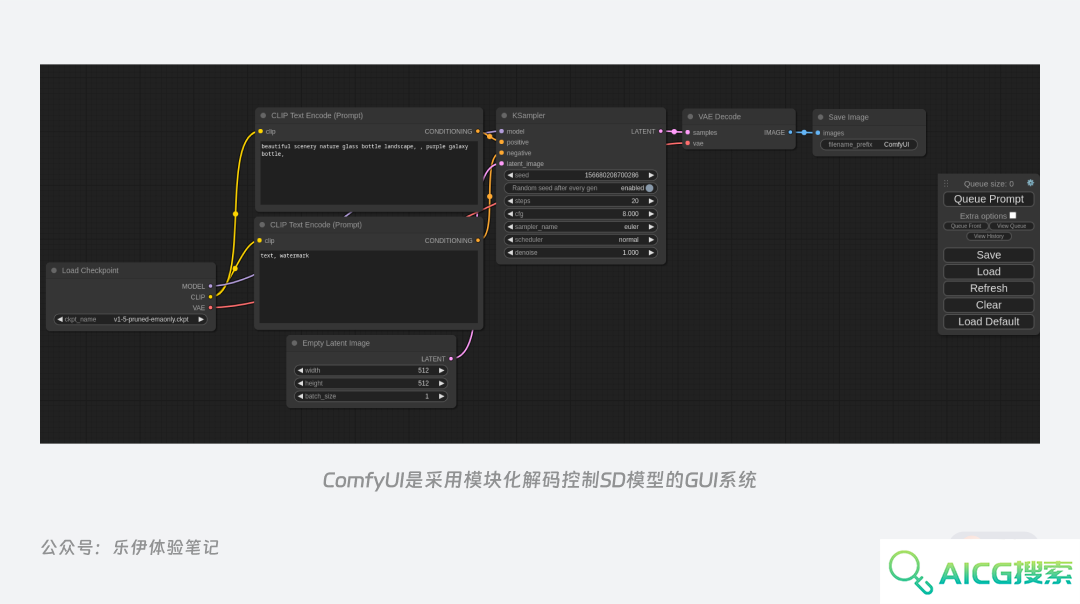Collapse the top CLIP Text Encode node dot
The height and width of the screenshot is (604, 1080).
263,116
